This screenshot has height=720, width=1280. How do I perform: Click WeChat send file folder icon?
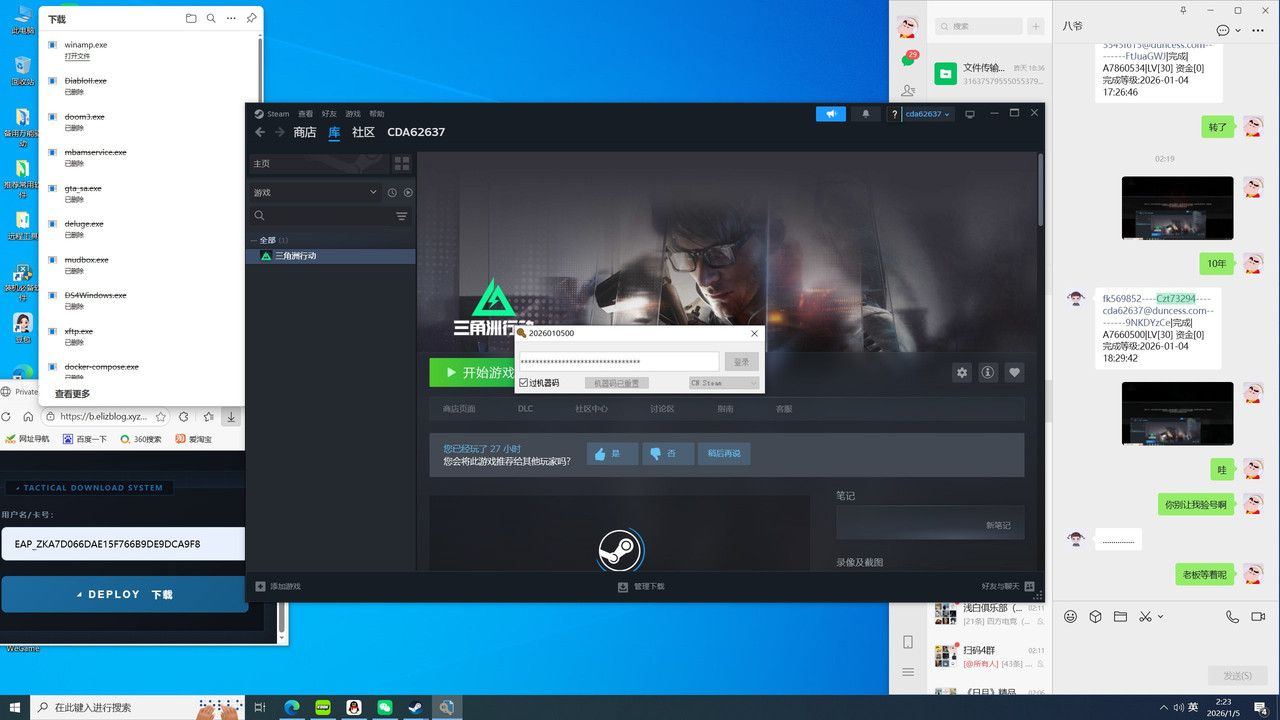point(1120,617)
